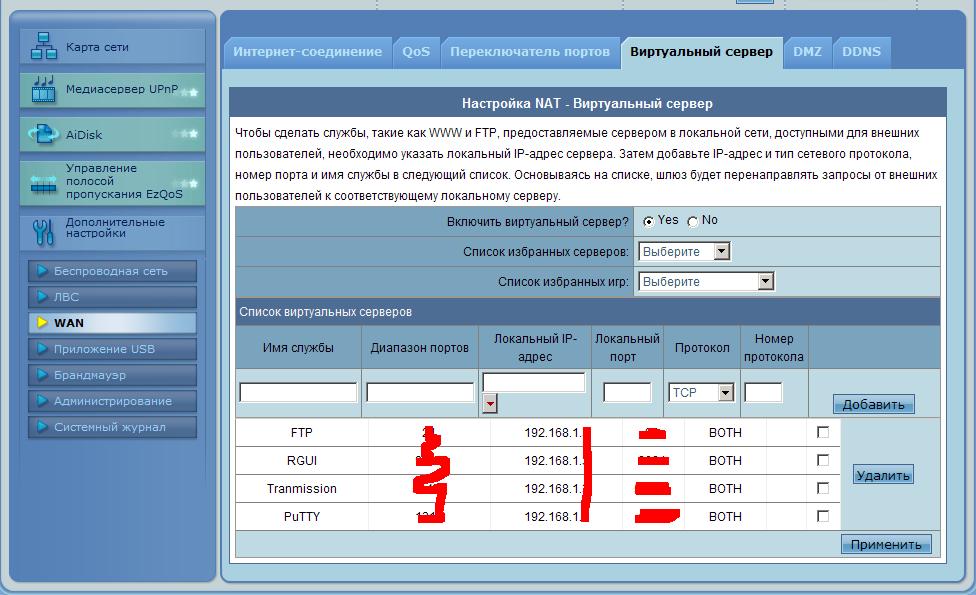Click the arrow icon beside Администрирование
Screen dimensions: 976x595
42,401
